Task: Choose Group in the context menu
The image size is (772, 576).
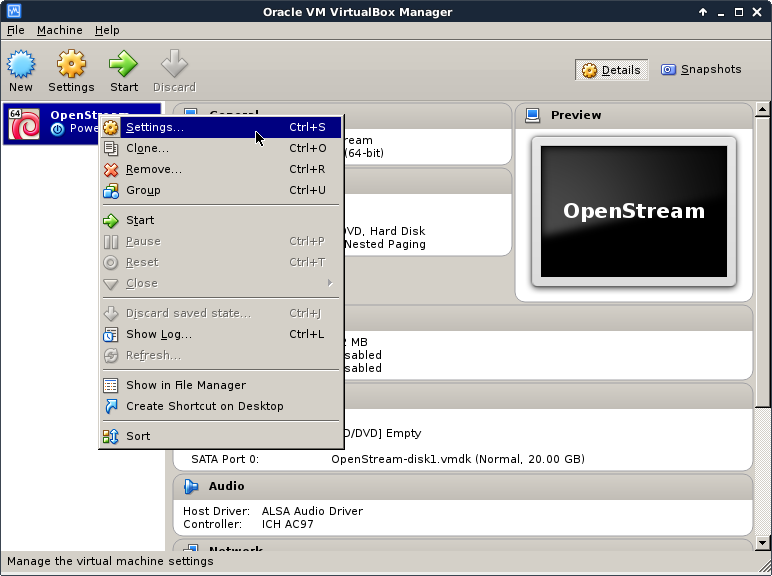Action: coord(221,191)
